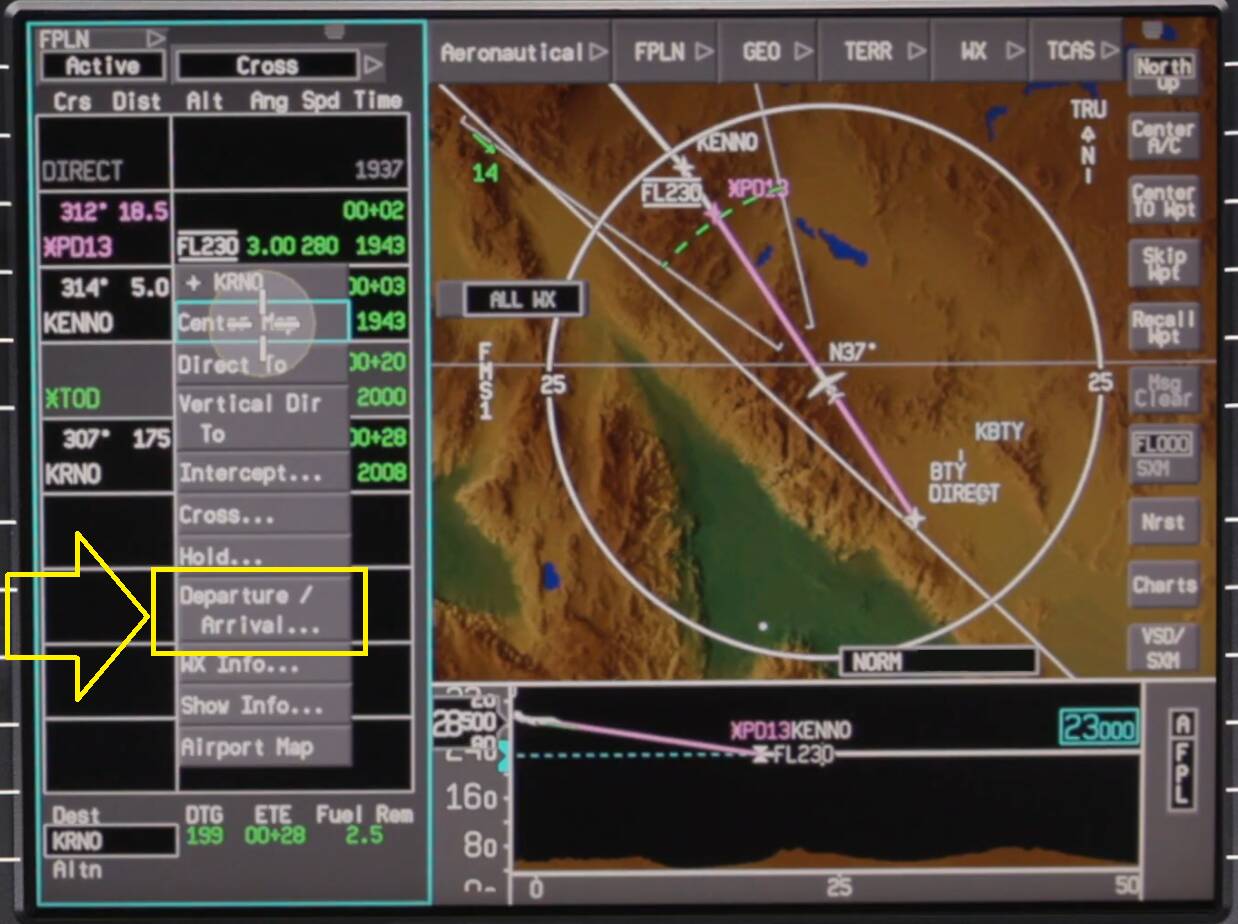The image size is (1238, 924).
Task: Click the FMS1 source label on map
Action: pos(485,381)
